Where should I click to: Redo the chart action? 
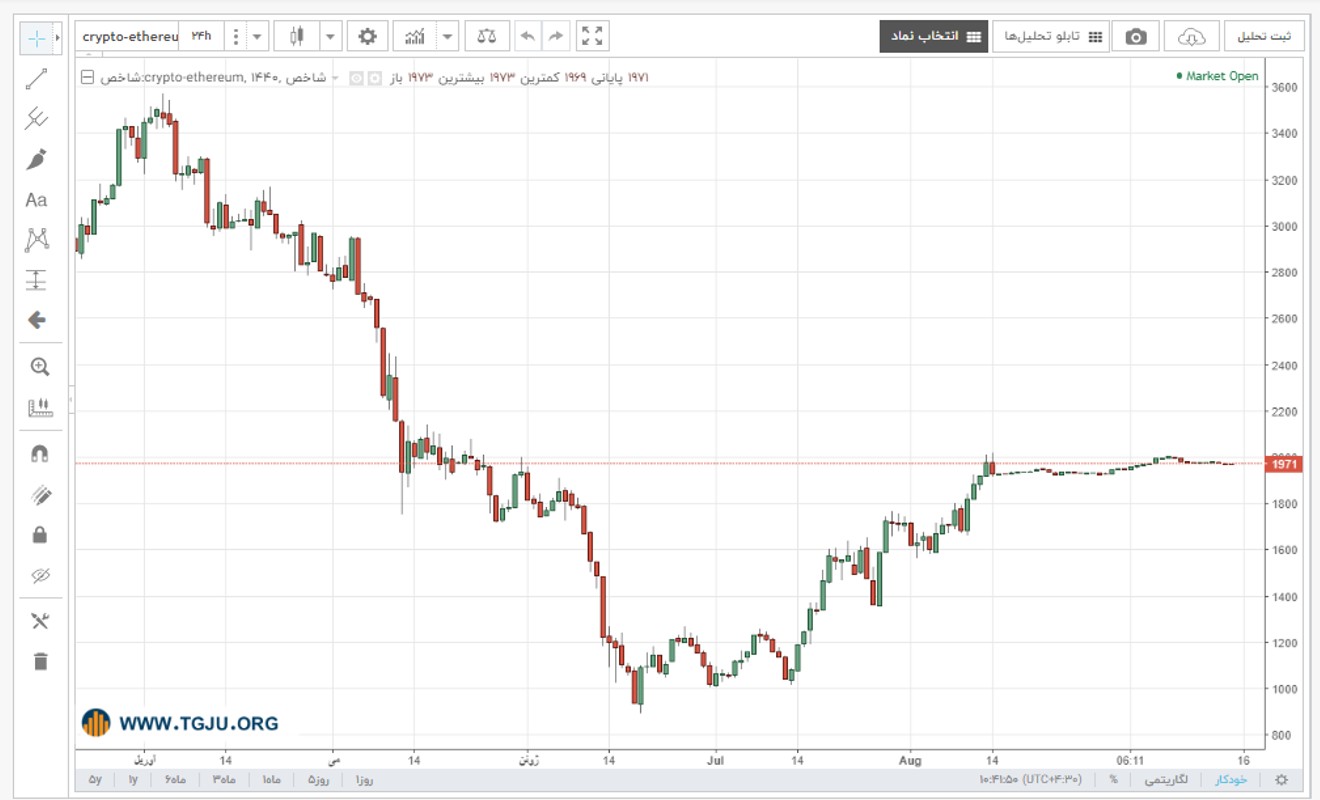555,37
